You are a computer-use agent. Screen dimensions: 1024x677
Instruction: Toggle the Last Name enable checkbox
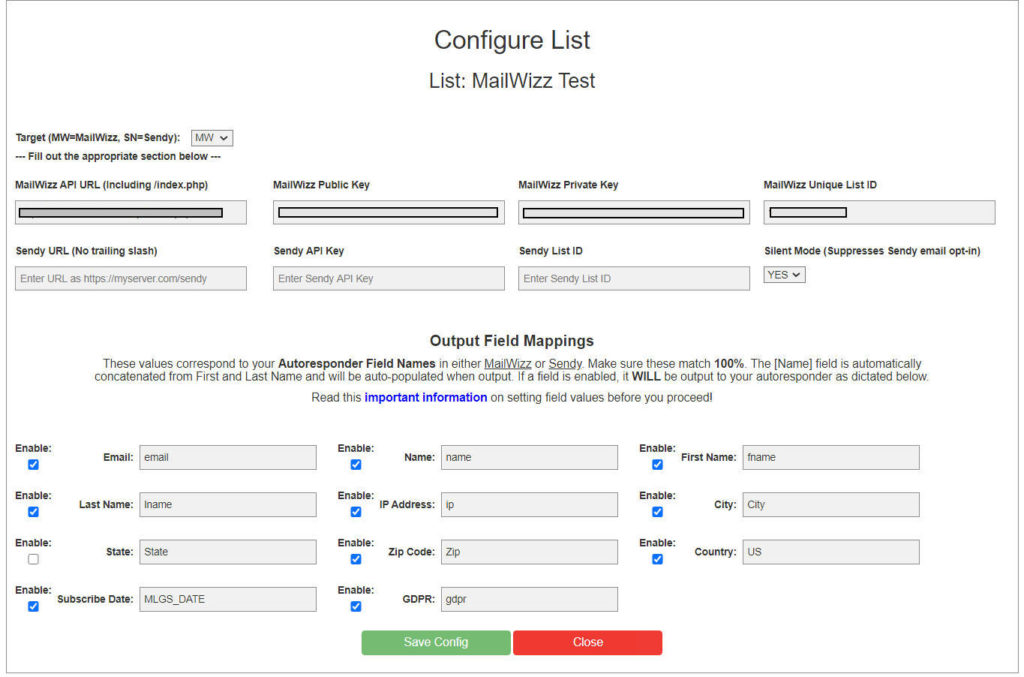(x=33, y=512)
